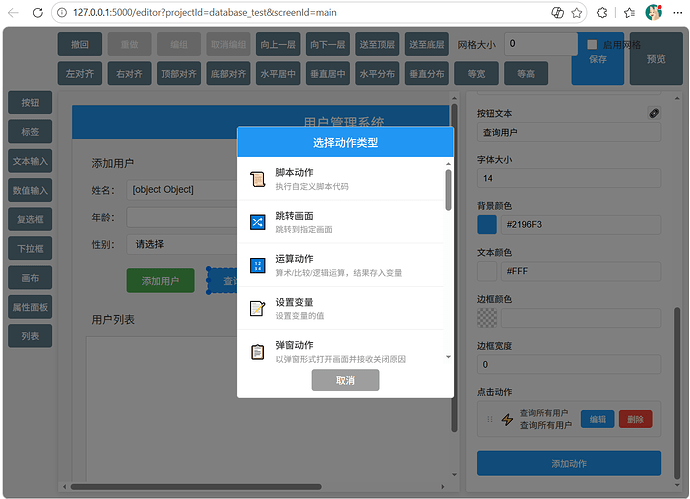
Task: Click 顶部对齐 align top button
Action: (x=179, y=73)
